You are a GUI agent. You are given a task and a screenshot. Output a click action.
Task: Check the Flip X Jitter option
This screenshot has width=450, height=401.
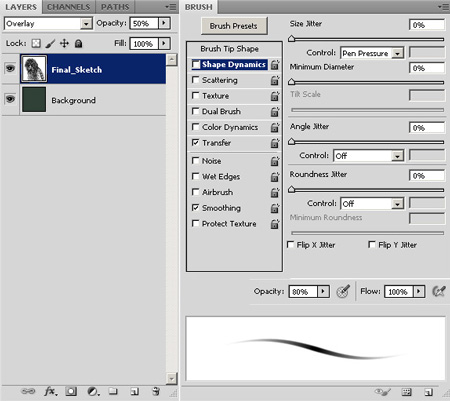click(291, 244)
